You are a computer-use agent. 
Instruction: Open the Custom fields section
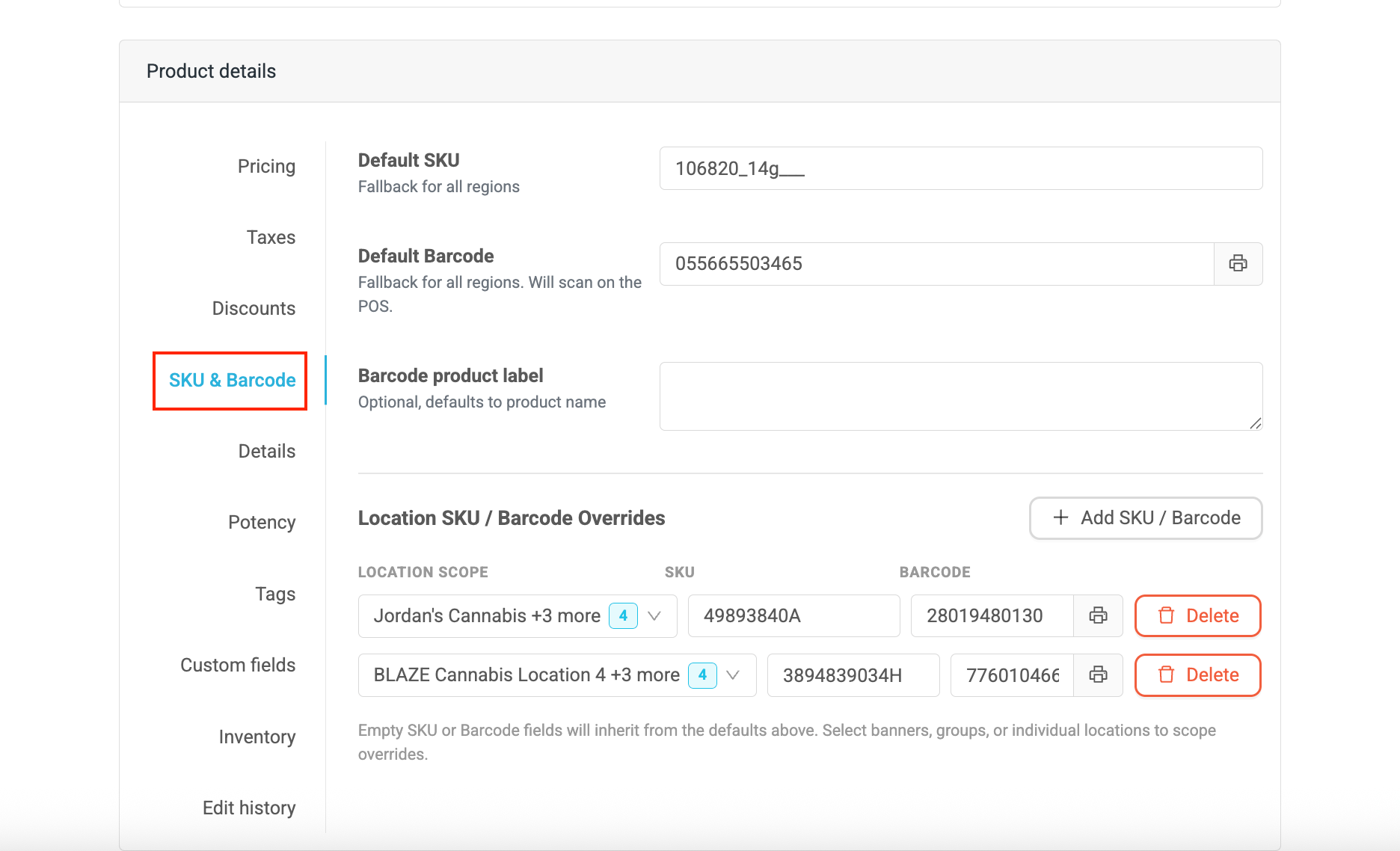[x=238, y=665]
